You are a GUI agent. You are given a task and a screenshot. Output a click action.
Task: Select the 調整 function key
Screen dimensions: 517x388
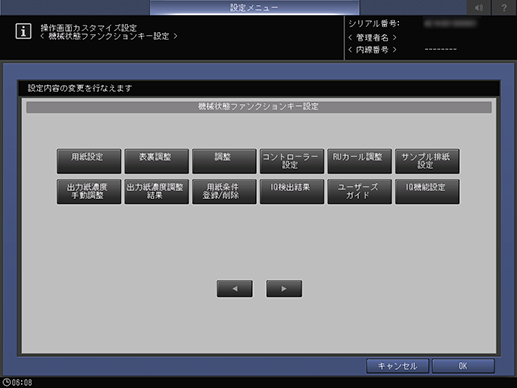point(224,161)
